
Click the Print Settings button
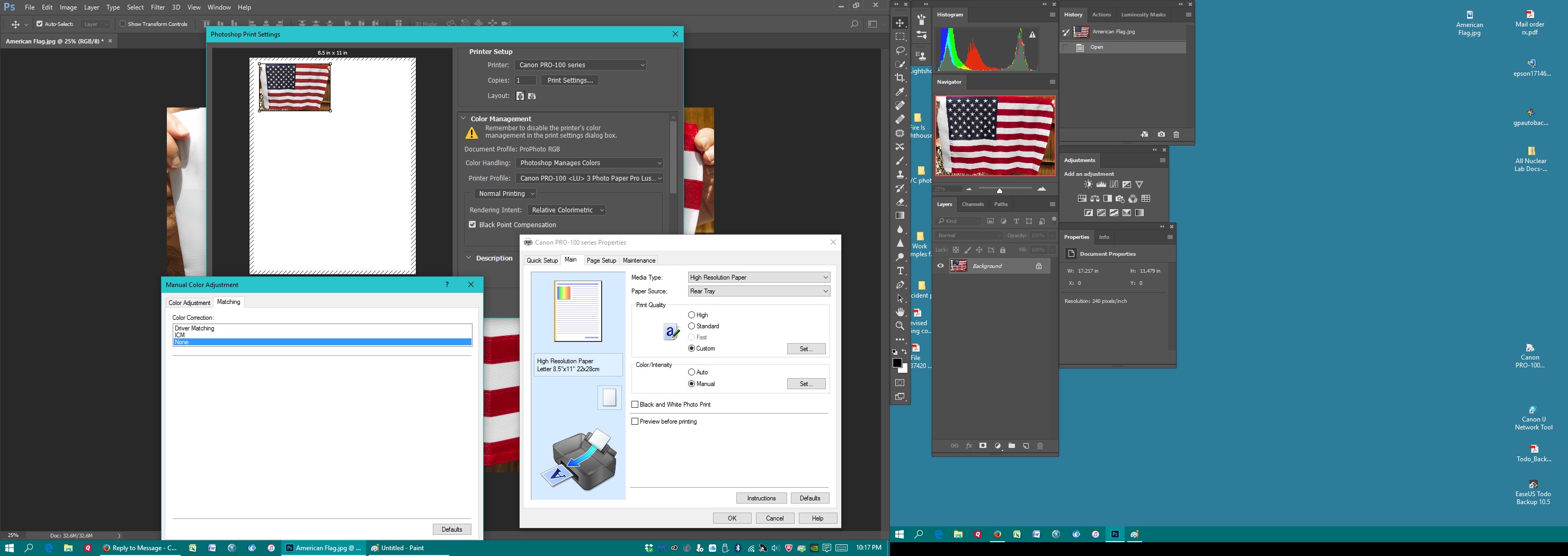(570, 80)
